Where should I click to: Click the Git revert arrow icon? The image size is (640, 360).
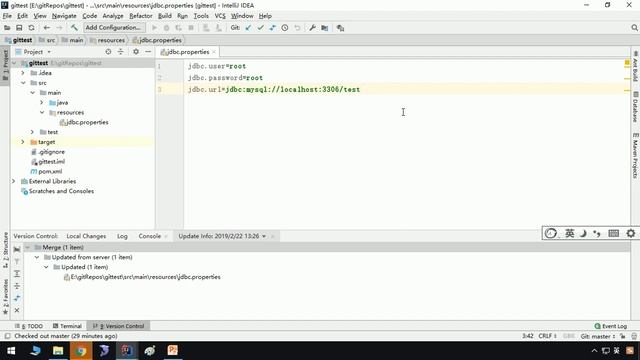point(297,28)
